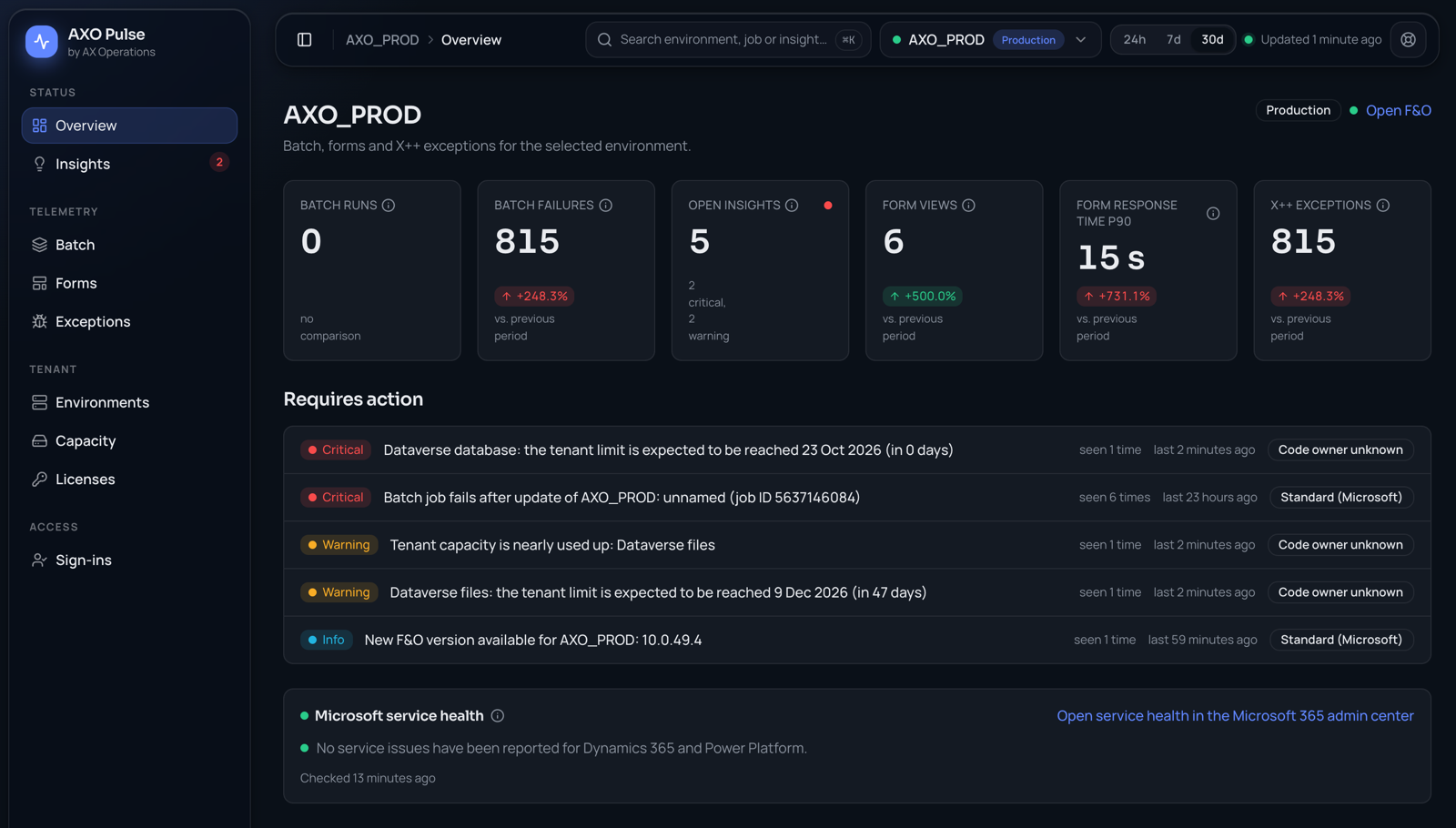This screenshot has height=828, width=1456.
Task: Click the Insights badge showing 2
Action: pos(219,162)
